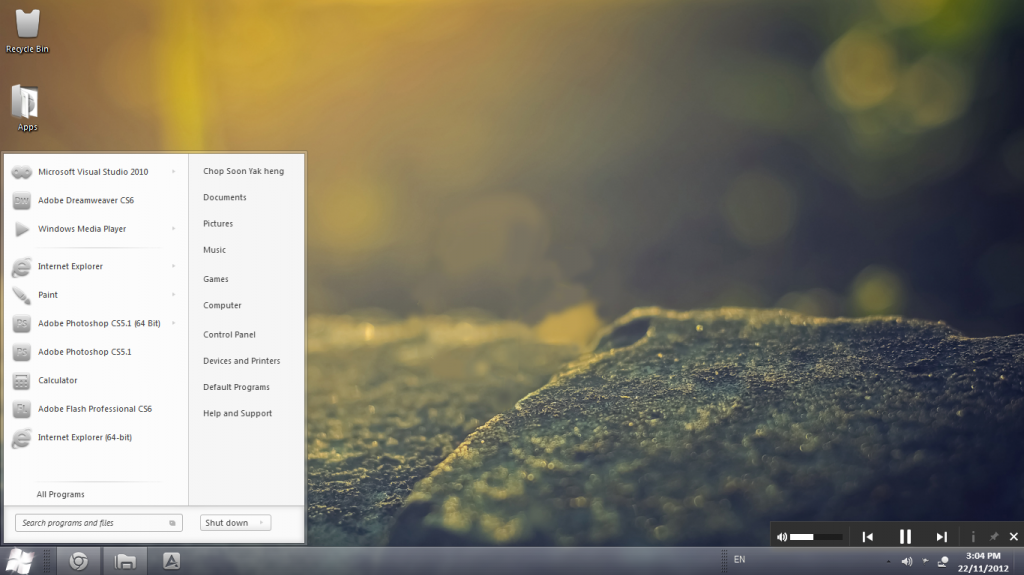Expand the Shut down options arrow
1024x575 pixels.
point(262,523)
